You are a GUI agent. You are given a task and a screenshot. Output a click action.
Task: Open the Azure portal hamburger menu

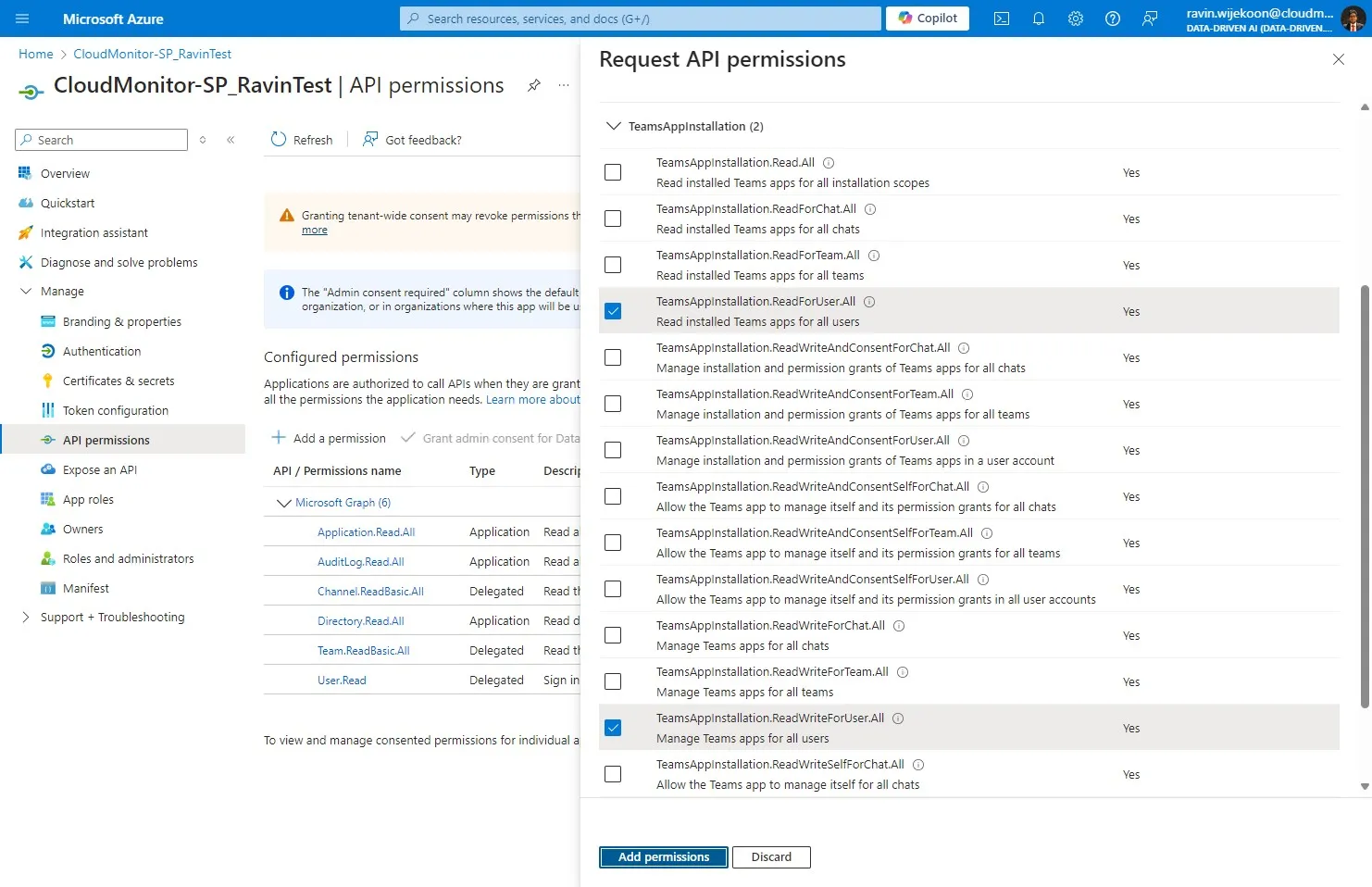22,19
